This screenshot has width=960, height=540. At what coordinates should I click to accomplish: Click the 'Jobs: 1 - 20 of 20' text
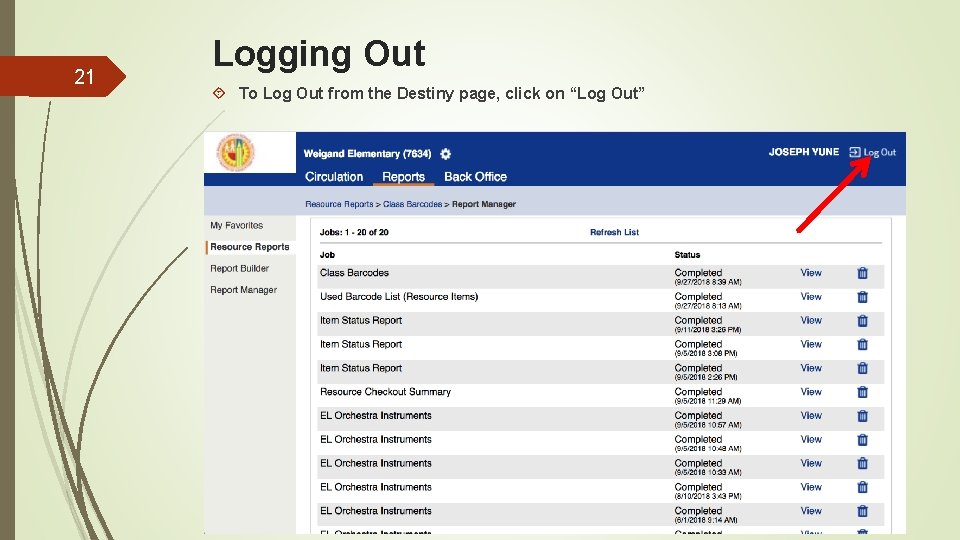click(x=354, y=232)
